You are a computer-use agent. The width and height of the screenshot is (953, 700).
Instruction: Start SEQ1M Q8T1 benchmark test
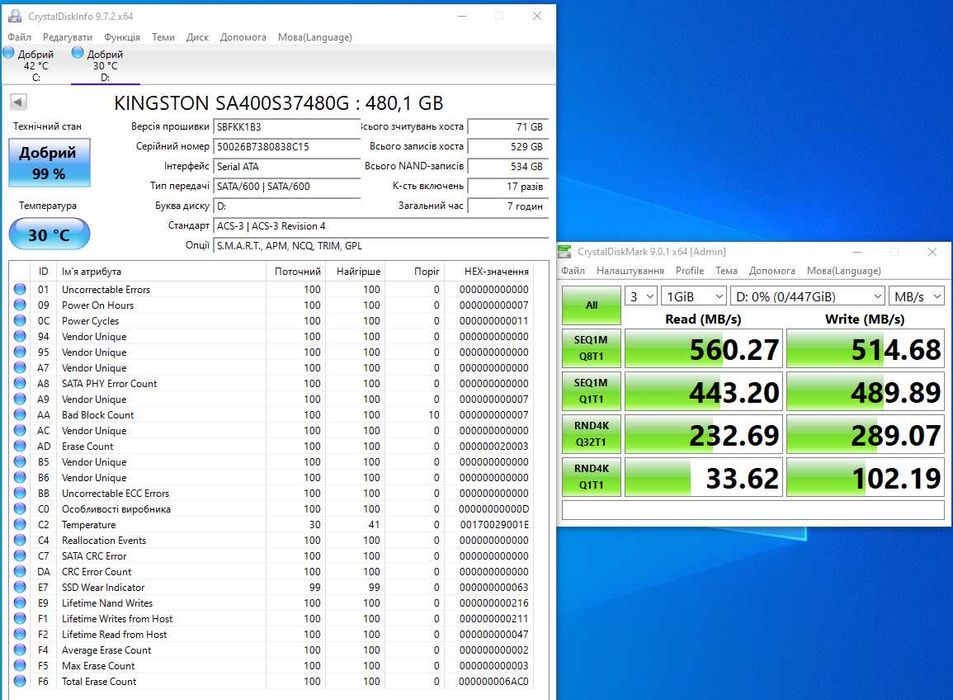pos(591,348)
